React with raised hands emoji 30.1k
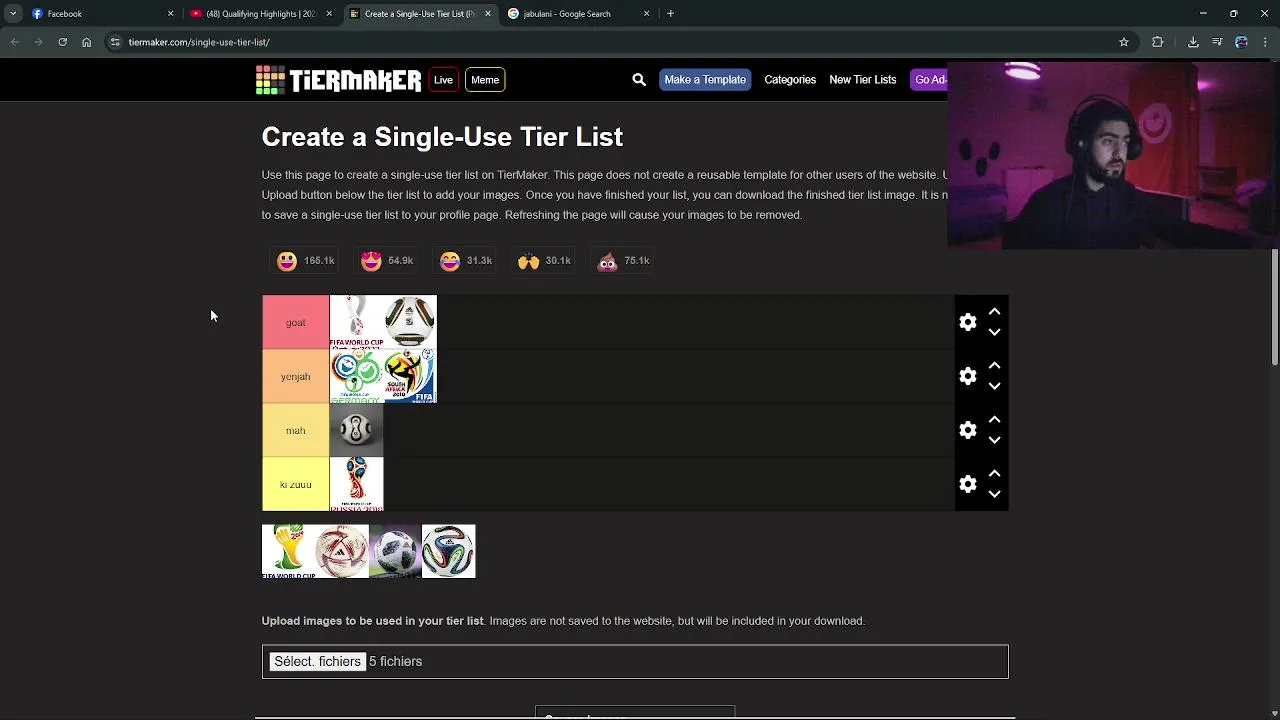The height and width of the screenshot is (720, 1280). coord(545,261)
